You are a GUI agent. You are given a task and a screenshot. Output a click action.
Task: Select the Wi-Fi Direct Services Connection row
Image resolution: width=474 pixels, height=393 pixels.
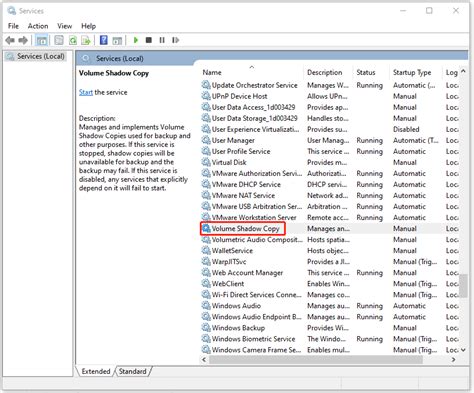330,295
